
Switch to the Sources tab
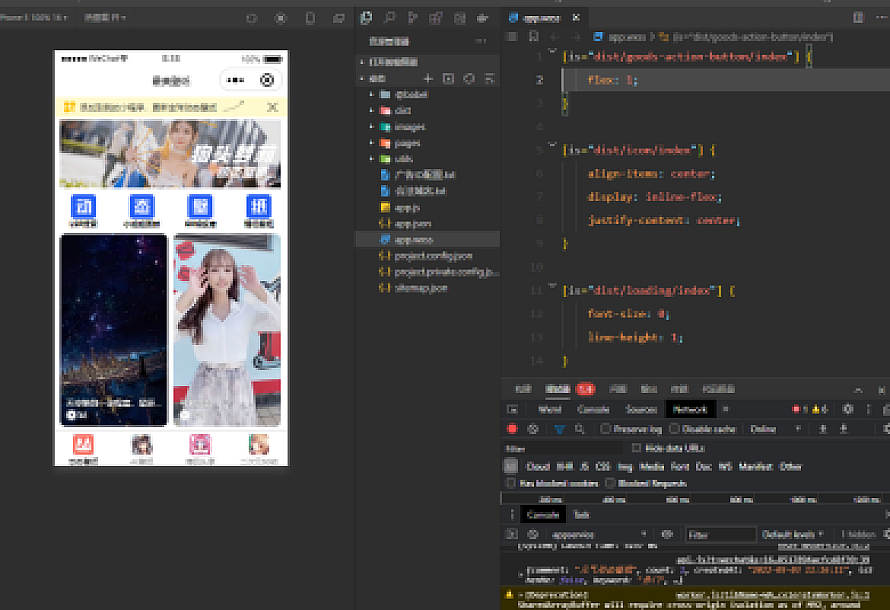click(x=641, y=409)
